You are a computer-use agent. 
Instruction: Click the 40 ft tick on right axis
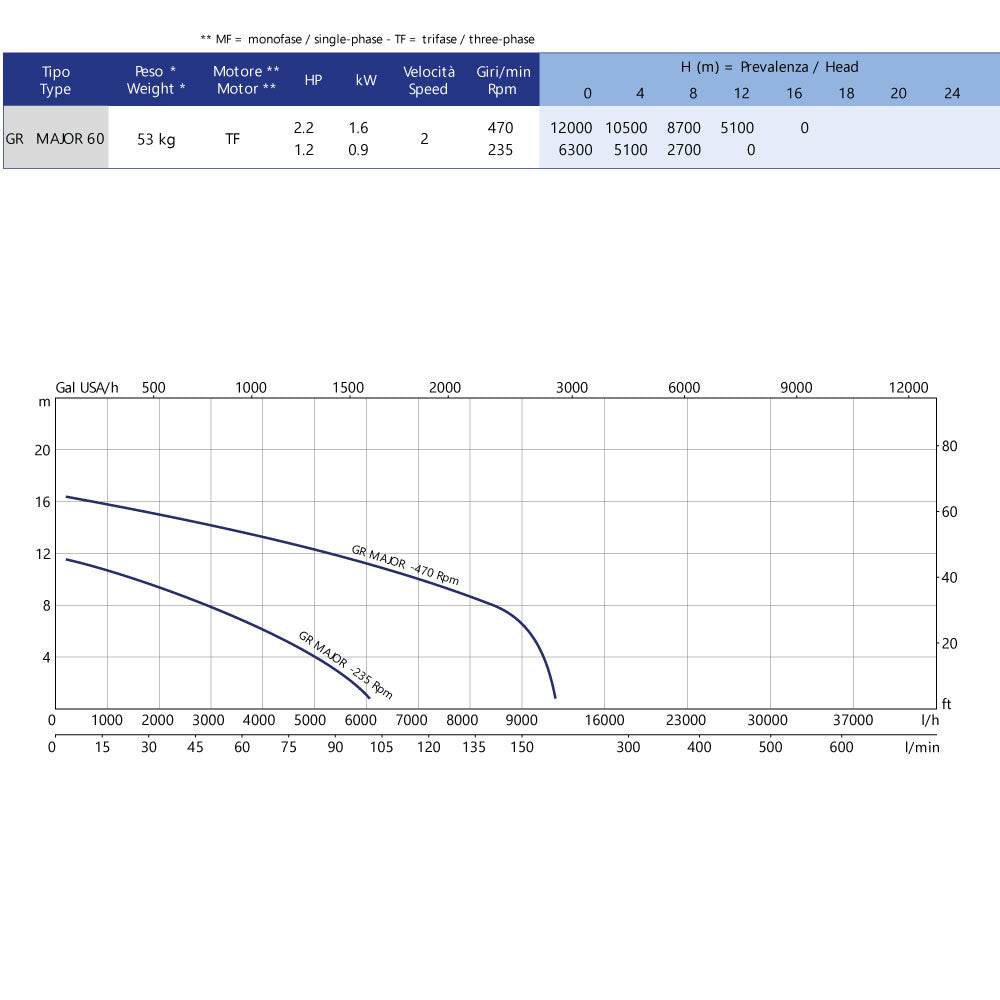950,578
